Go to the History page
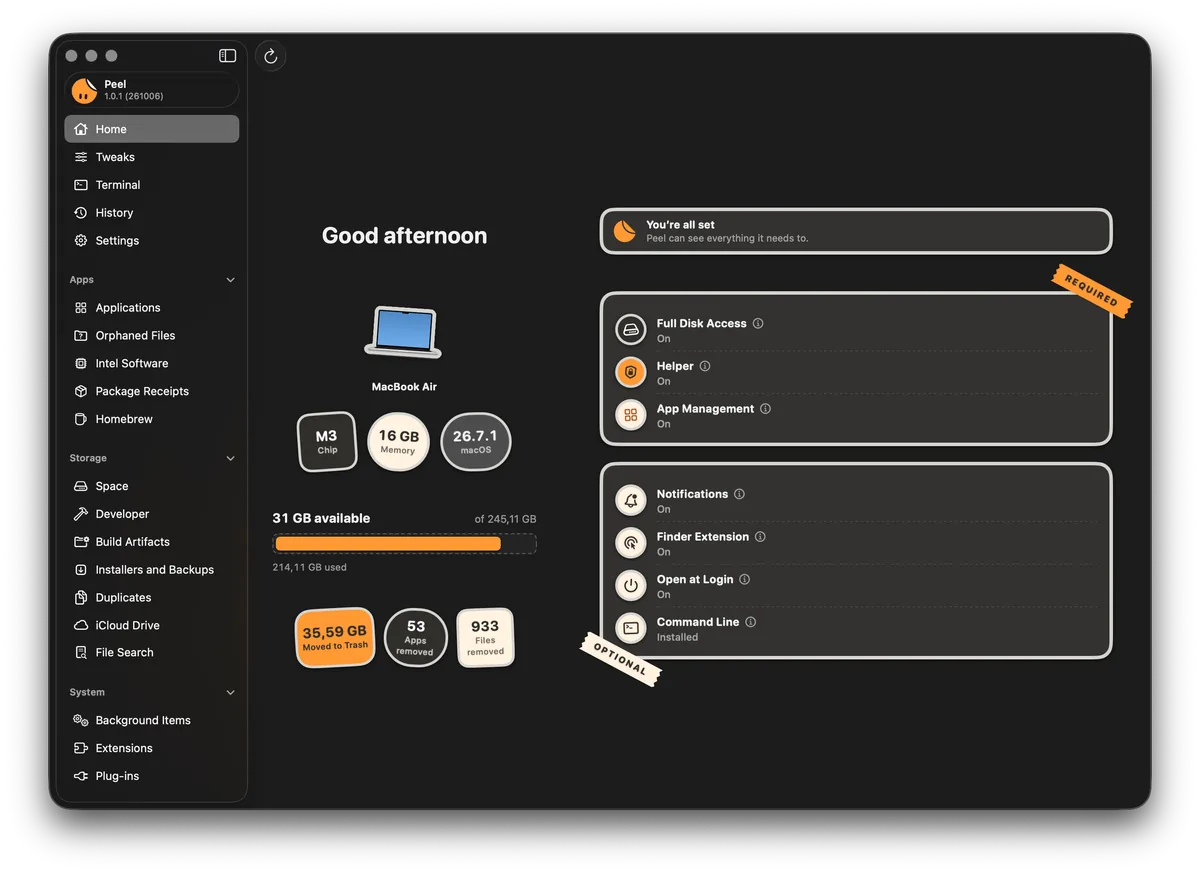The width and height of the screenshot is (1200, 874). 152,213
